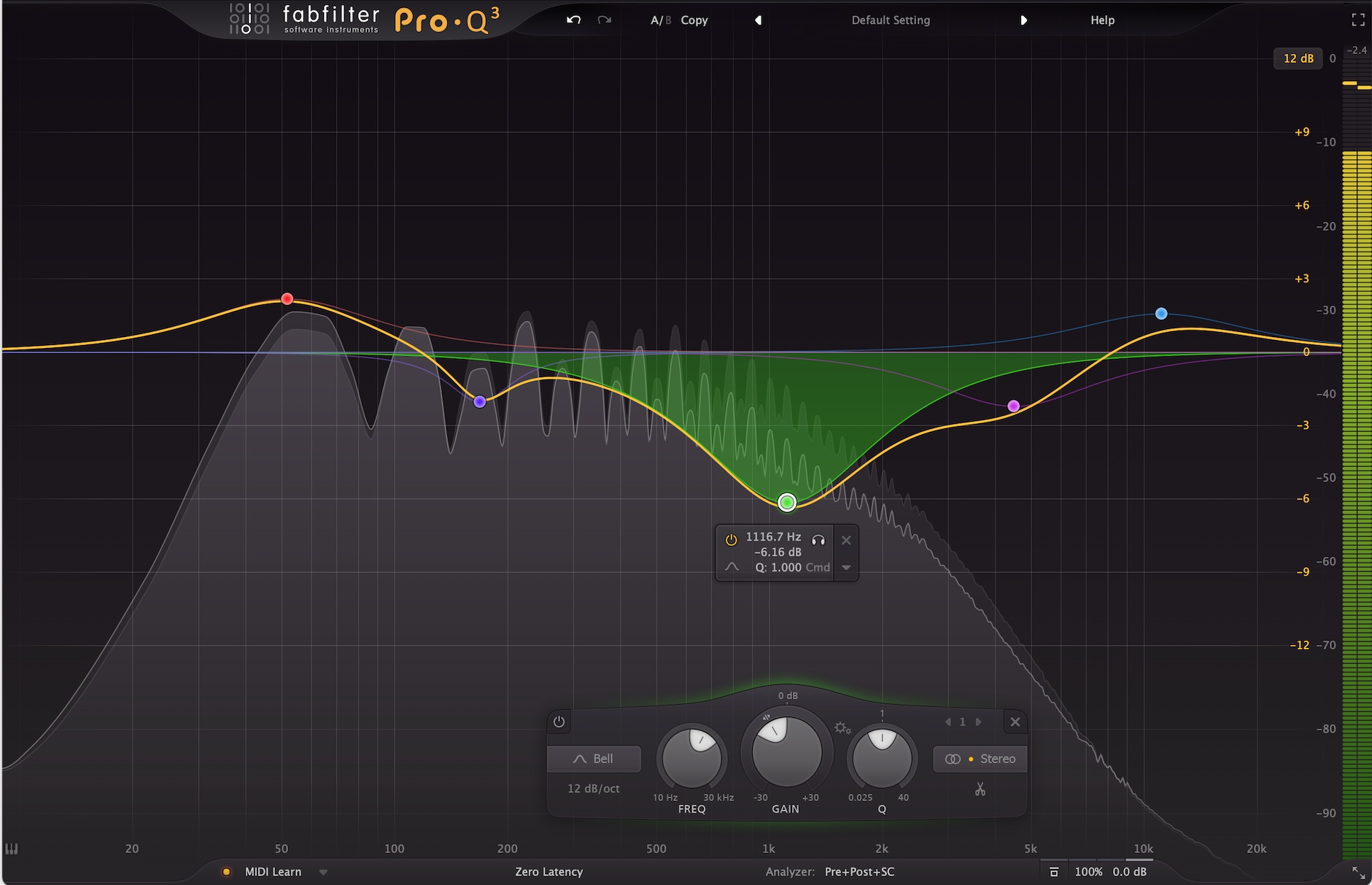Open the Default Setting preset menu
Image resolution: width=1372 pixels, height=885 pixels.
891,20
